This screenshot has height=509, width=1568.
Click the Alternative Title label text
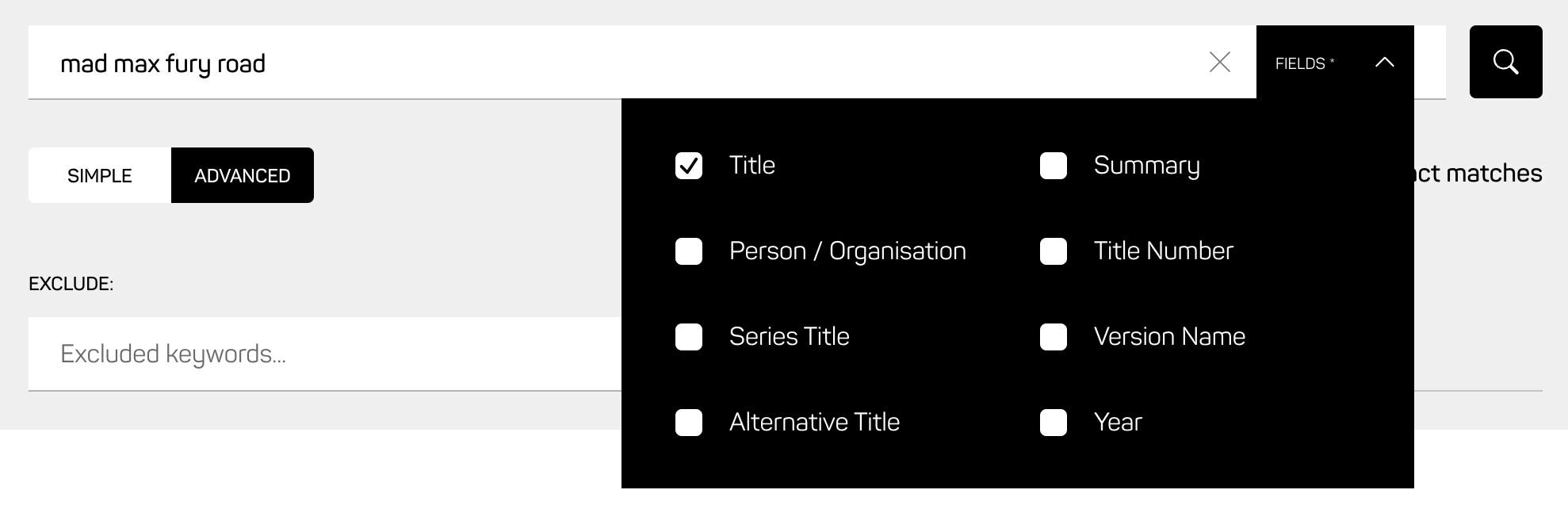pos(814,423)
